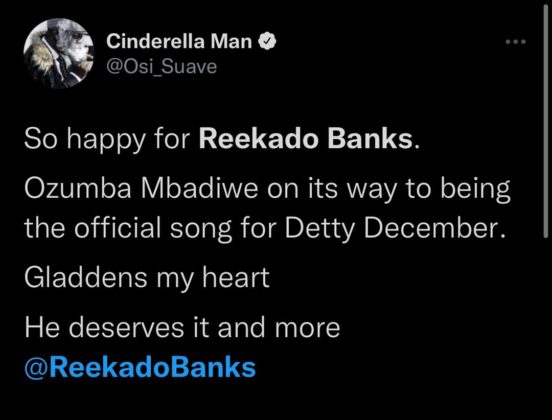Image resolution: width=552 pixels, height=420 pixels.
Task: Open Cinderella Man's profile picture
Action: pos(59,53)
